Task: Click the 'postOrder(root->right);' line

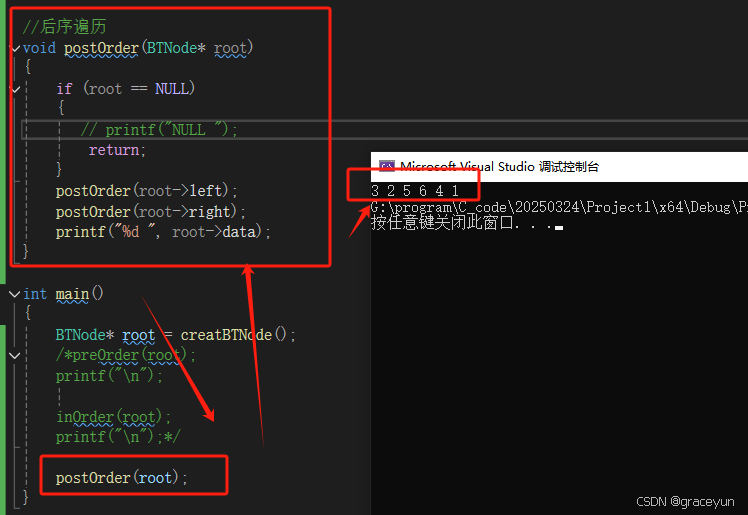Action: click(150, 212)
